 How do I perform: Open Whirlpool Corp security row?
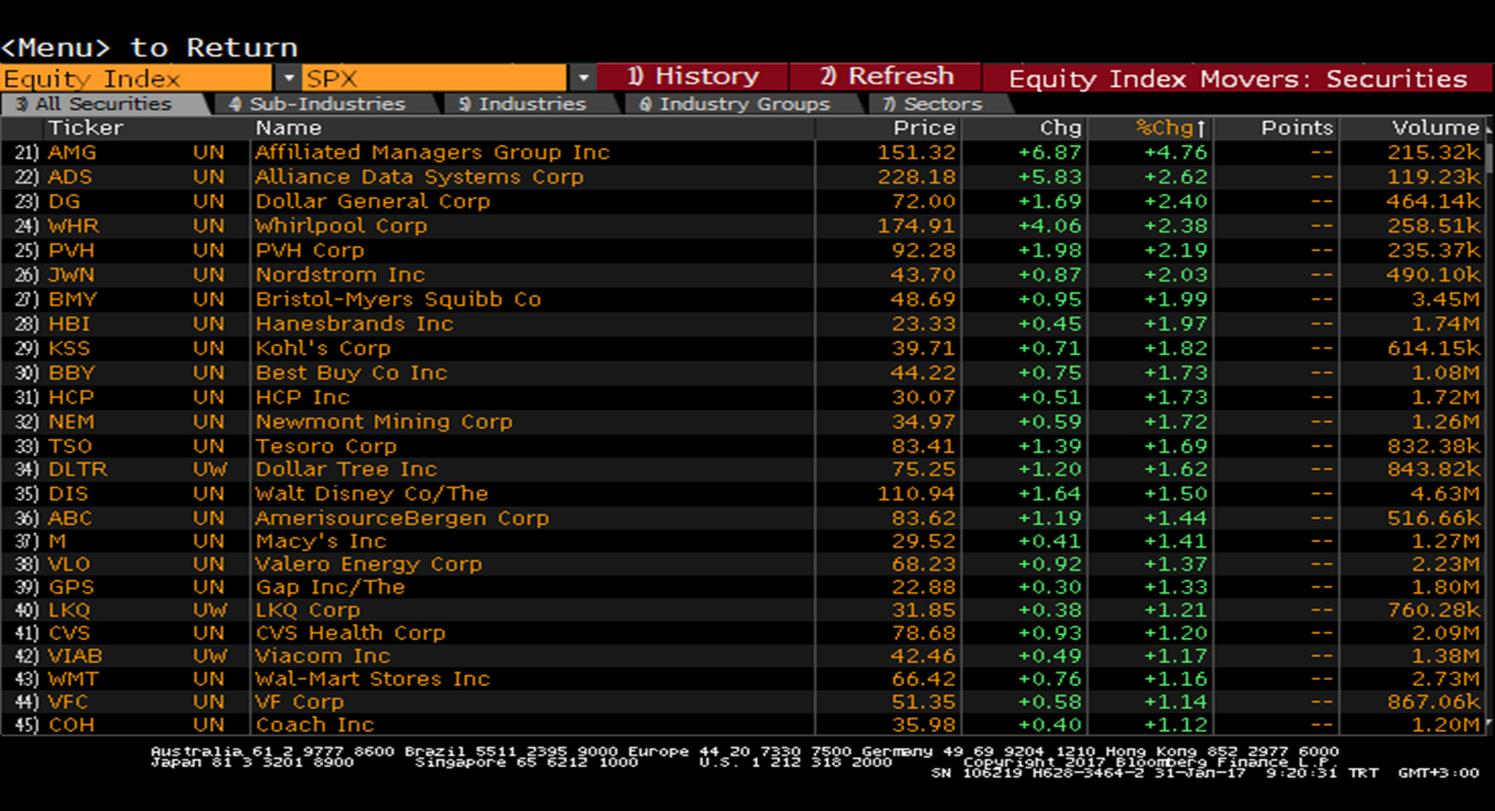745,226
